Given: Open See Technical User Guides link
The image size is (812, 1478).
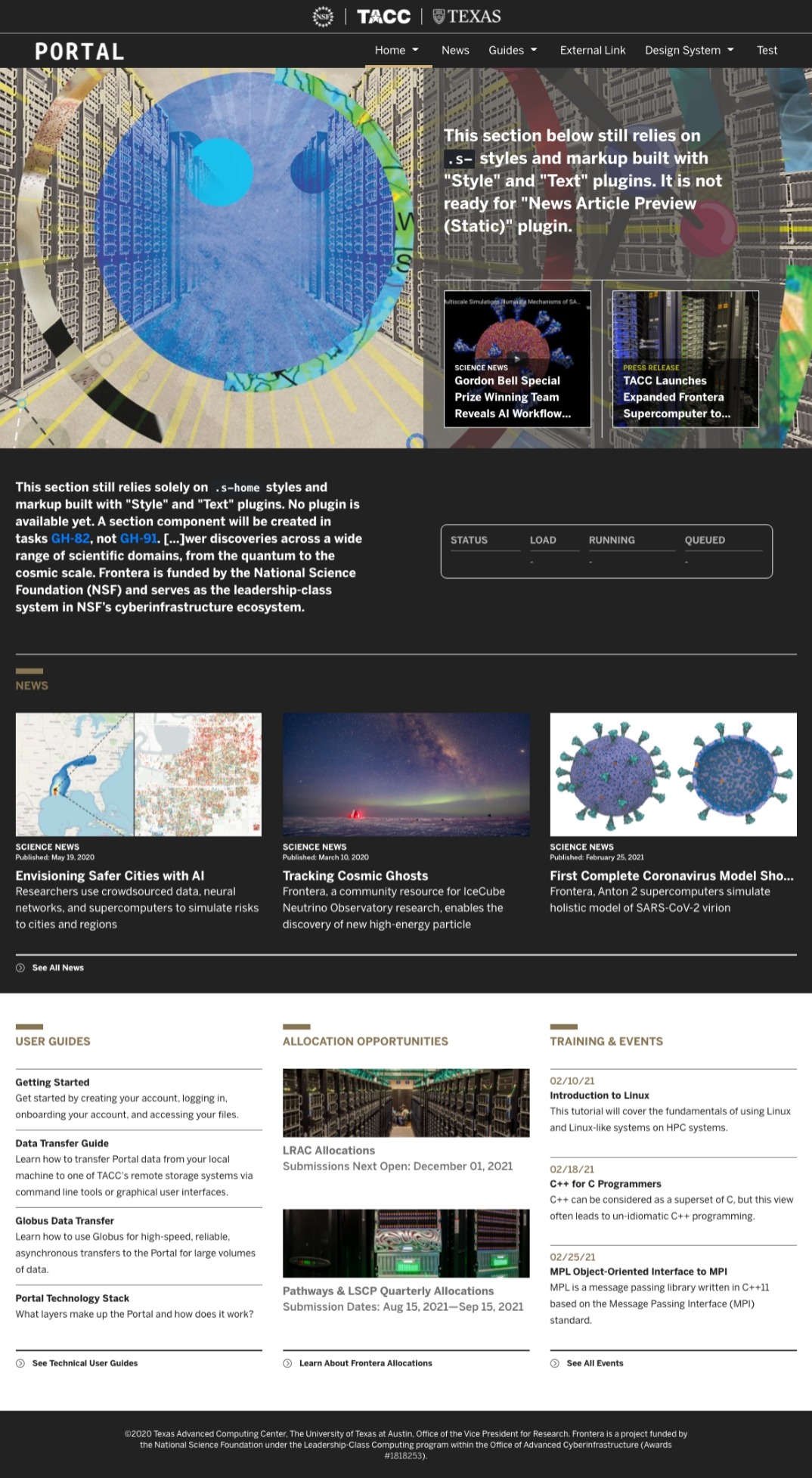Looking at the screenshot, I should coord(85,1363).
